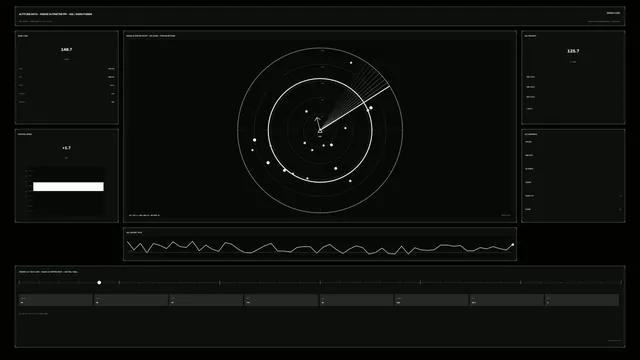Click the bright radar sweep line
Viewport: 640px width, 360px height.
tap(355, 109)
